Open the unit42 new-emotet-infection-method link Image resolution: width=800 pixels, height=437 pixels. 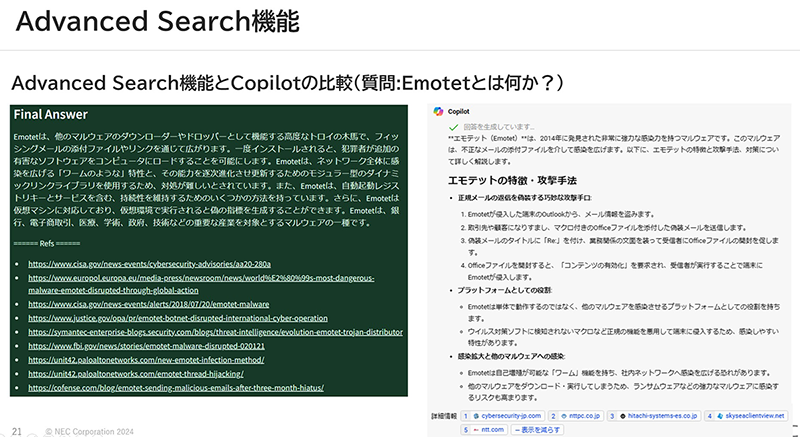tap(146, 359)
